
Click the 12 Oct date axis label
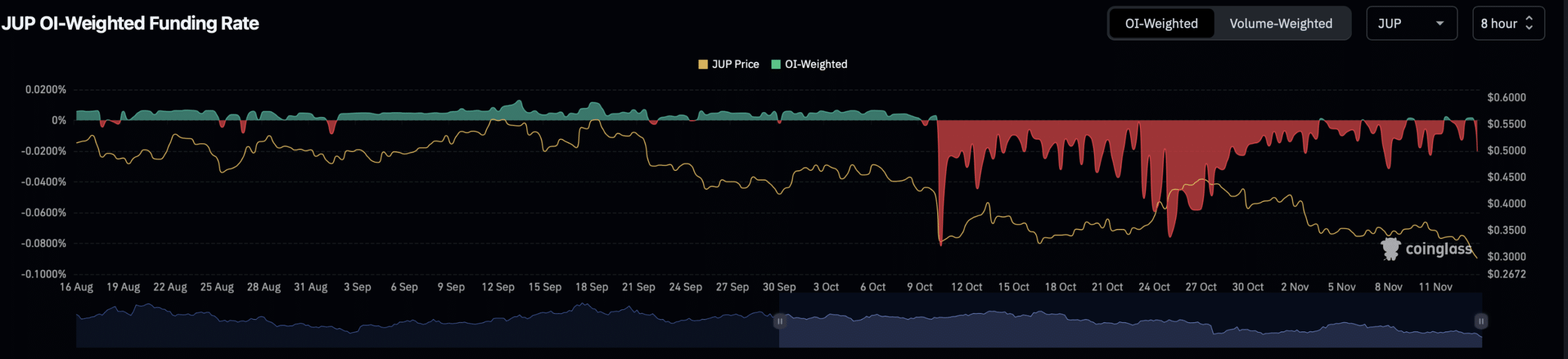966,287
